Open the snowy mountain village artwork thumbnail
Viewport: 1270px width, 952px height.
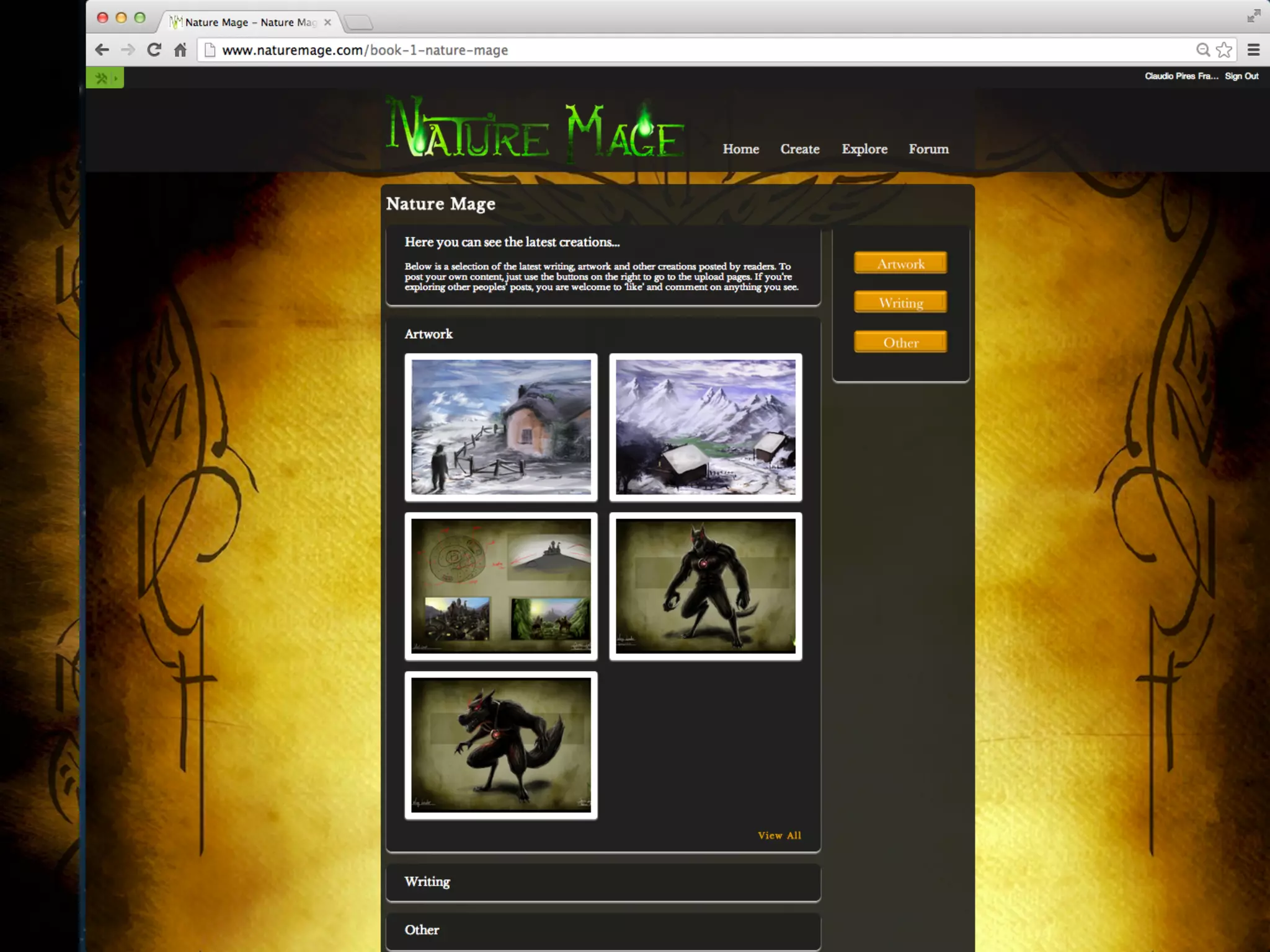[705, 427]
